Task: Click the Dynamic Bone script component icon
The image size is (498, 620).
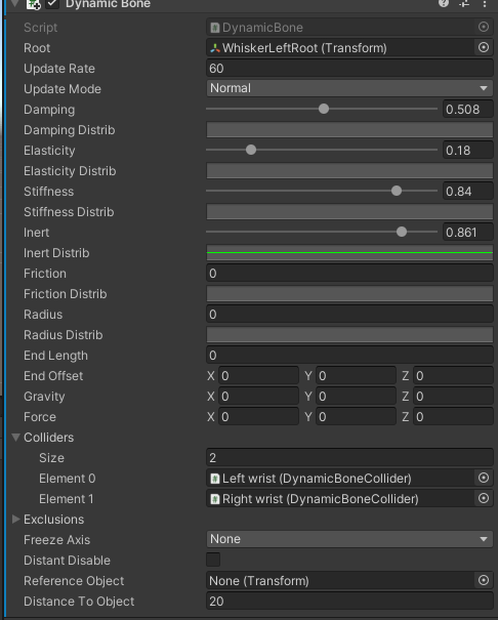Action: (x=33, y=4)
